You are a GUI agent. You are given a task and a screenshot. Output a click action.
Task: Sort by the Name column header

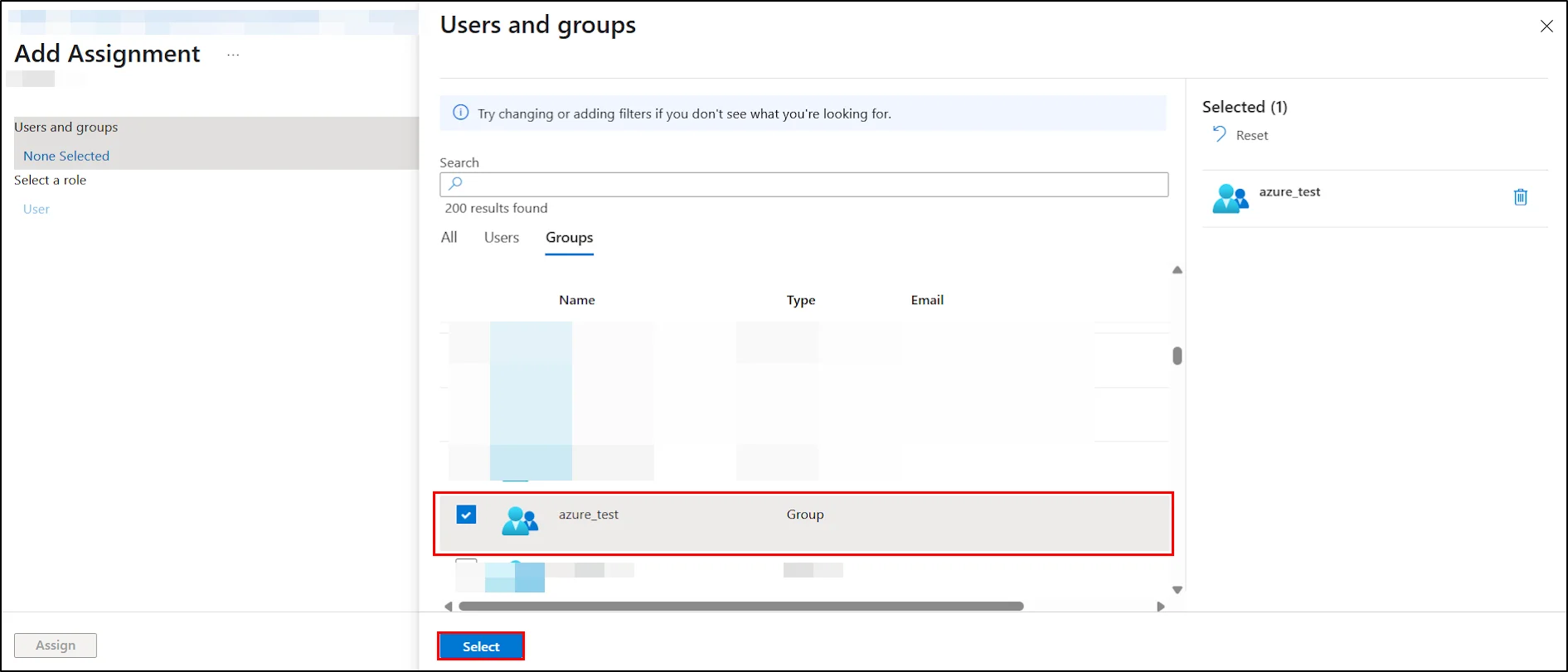[577, 300]
